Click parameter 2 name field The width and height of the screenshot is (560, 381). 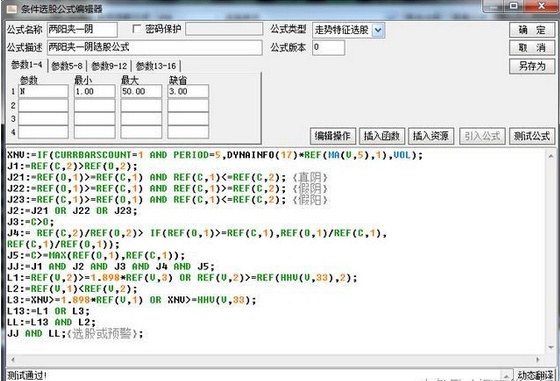click(x=43, y=105)
